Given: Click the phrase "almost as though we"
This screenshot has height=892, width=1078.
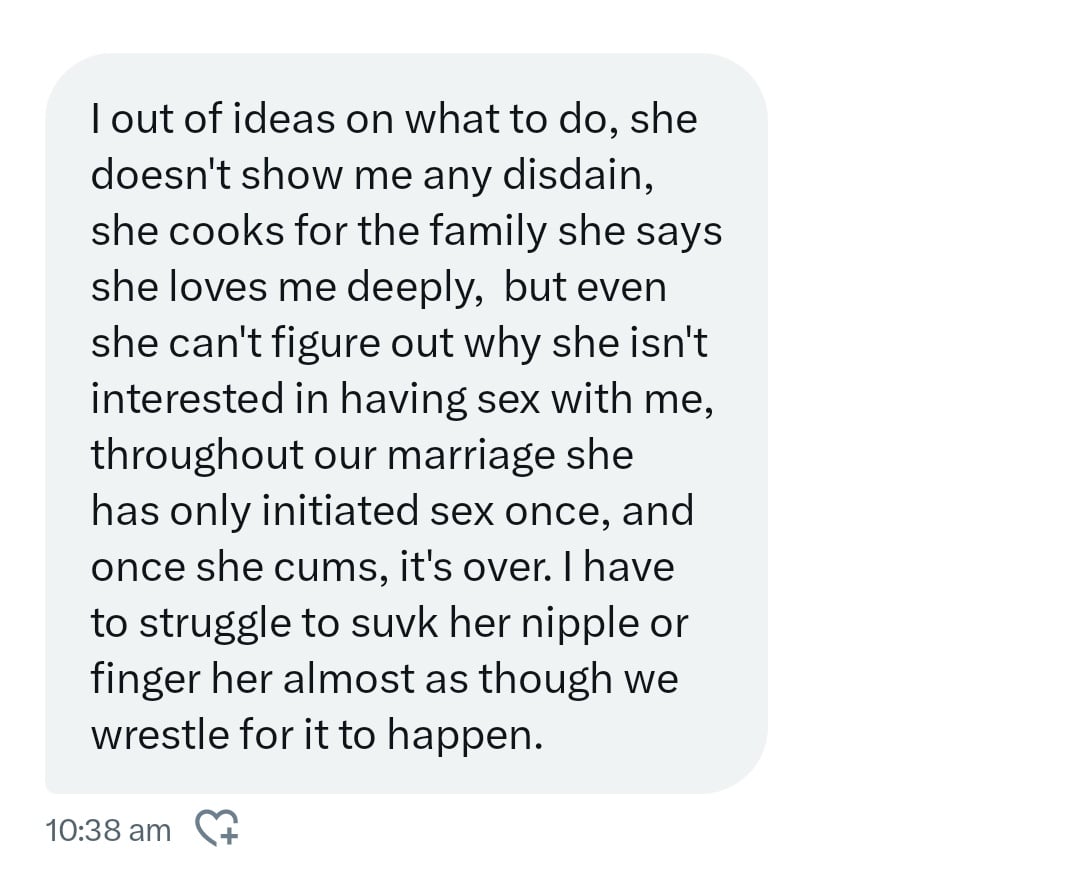Looking at the screenshot, I should pyautogui.click(x=481, y=680).
